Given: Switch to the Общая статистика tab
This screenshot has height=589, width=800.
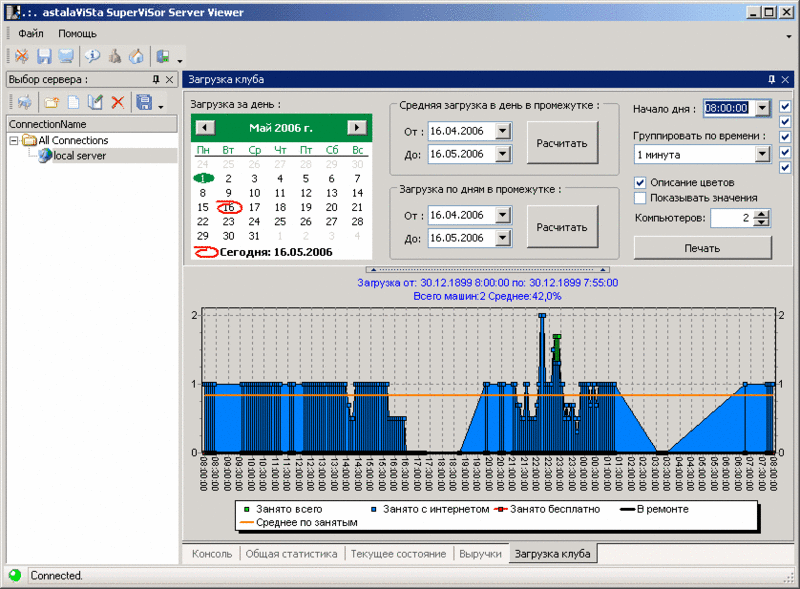Looking at the screenshot, I should (x=291, y=554).
